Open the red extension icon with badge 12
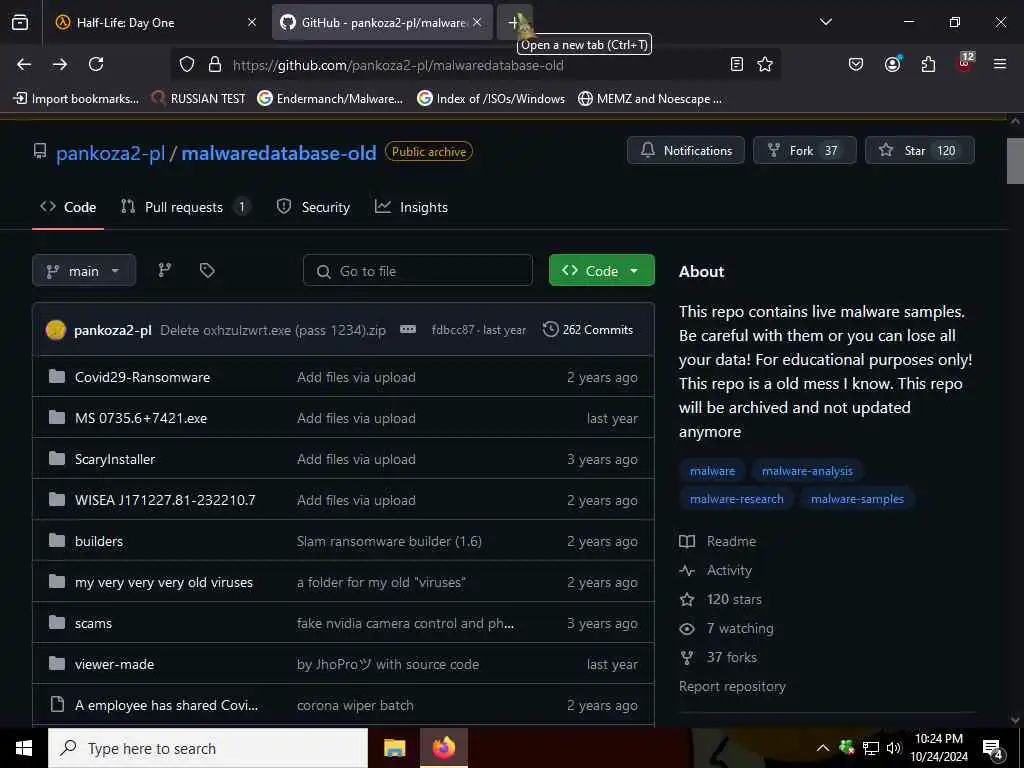The width and height of the screenshot is (1024, 768). pos(965,63)
